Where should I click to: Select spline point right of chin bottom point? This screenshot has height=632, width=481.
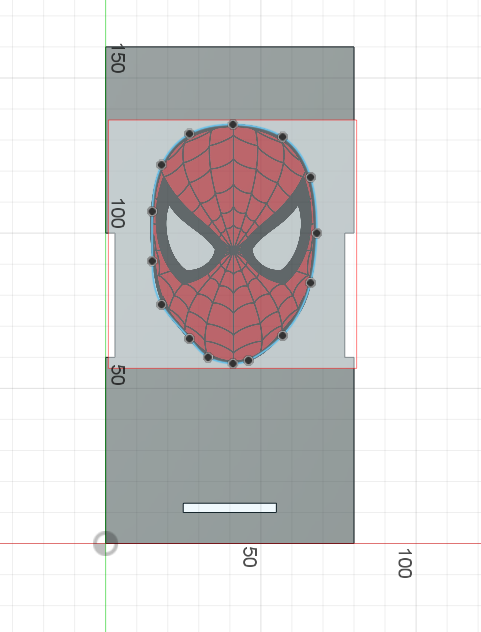[248, 360]
